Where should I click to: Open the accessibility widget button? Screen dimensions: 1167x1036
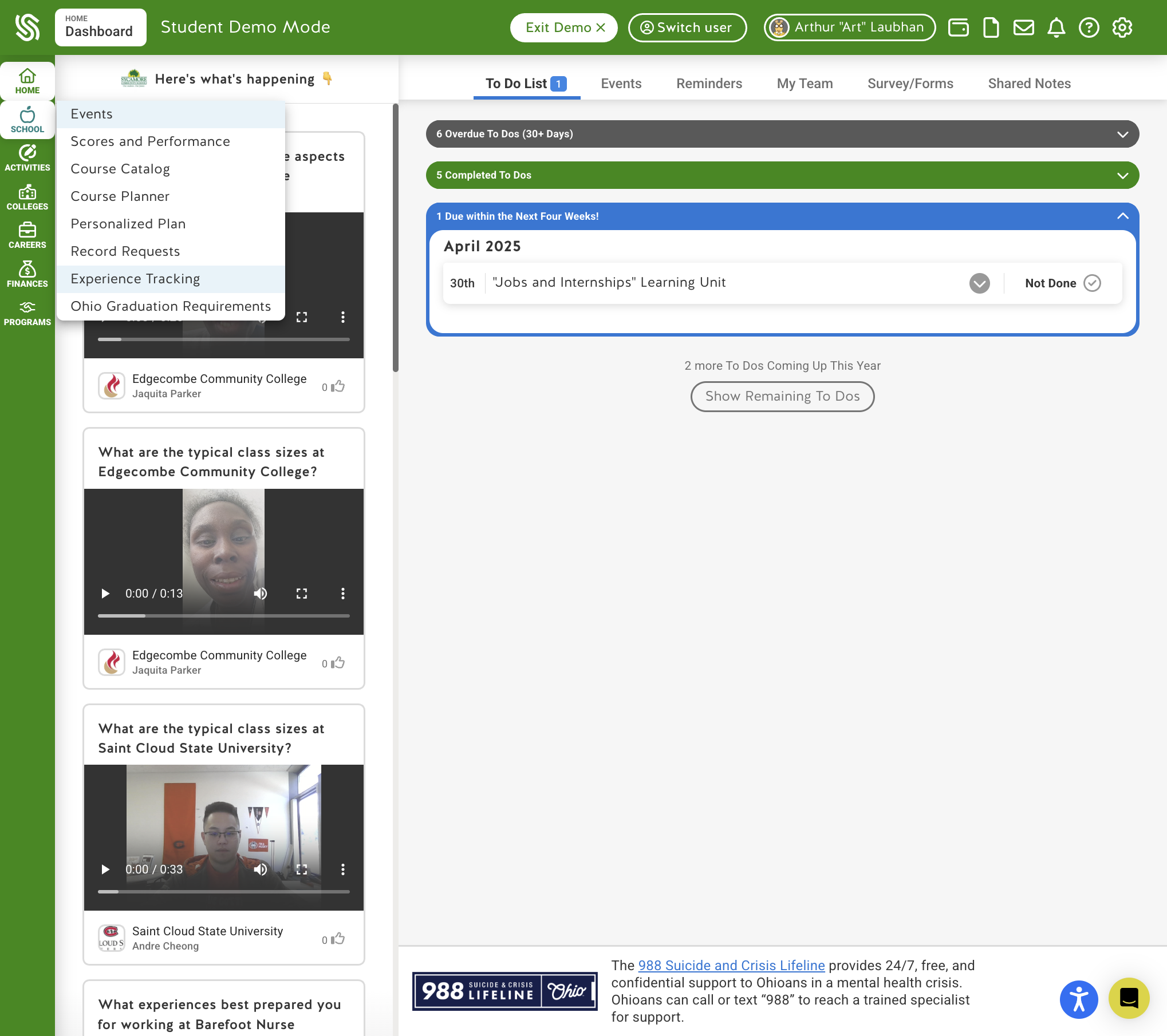tap(1079, 999)
